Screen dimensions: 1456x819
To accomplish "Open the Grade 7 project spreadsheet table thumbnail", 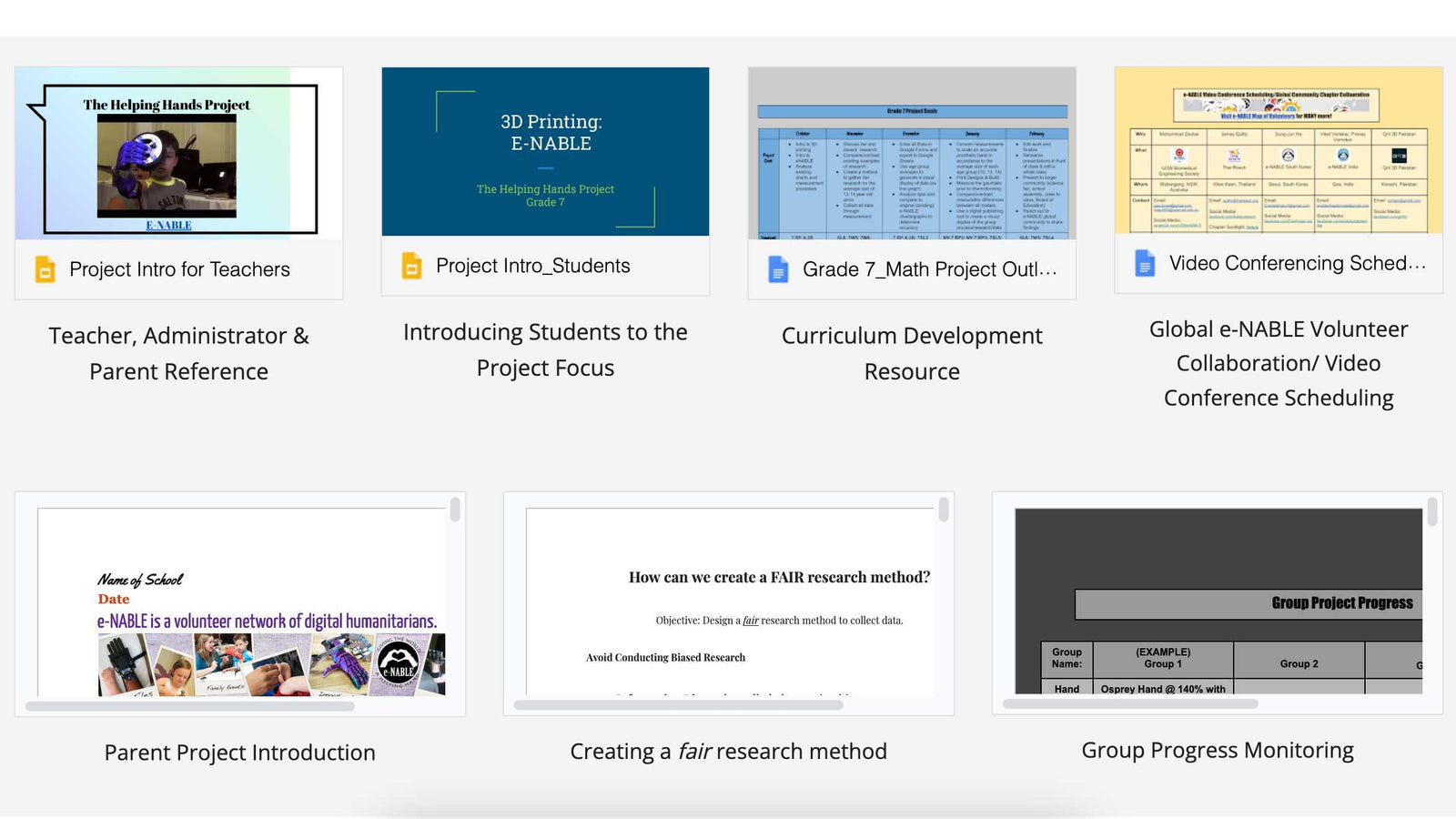I will tap(912, 153).
